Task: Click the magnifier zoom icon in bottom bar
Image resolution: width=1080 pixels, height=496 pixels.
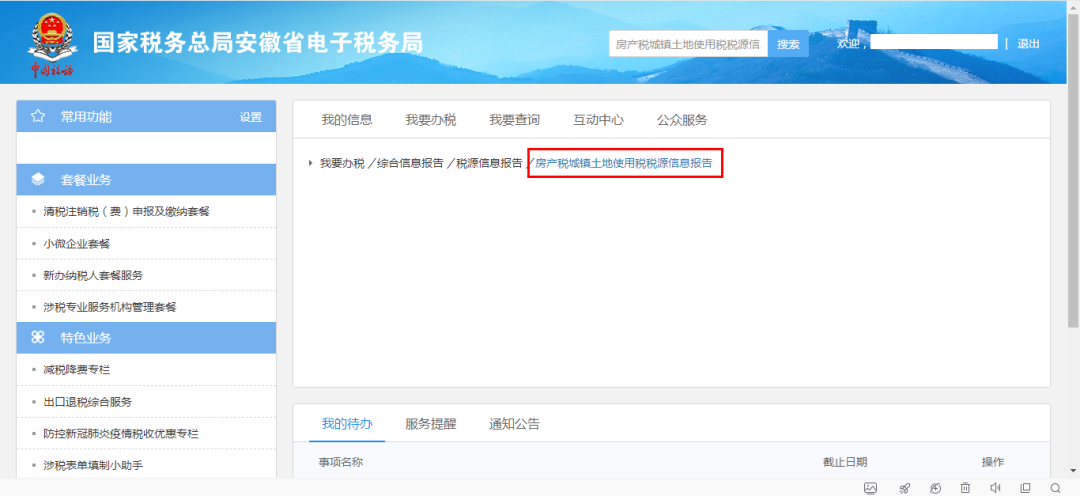Action: [x=1055, y=488]
